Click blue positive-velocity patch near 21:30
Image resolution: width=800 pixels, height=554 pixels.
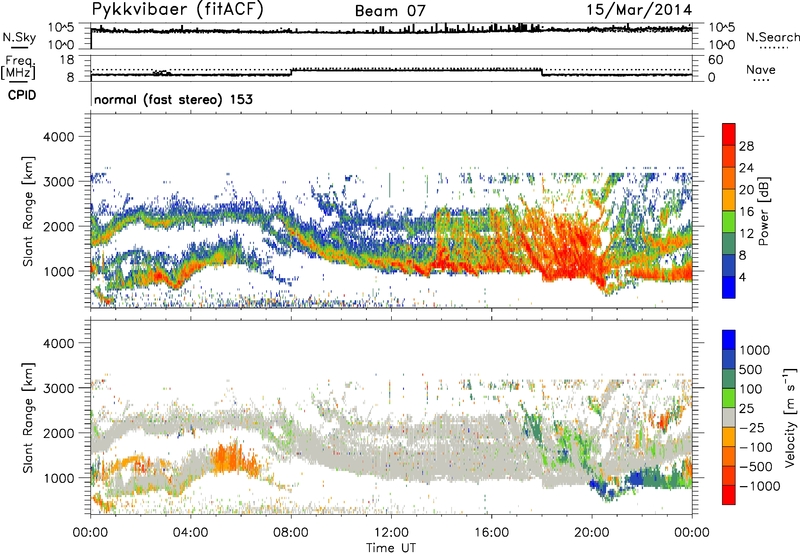tap(636, 478)
